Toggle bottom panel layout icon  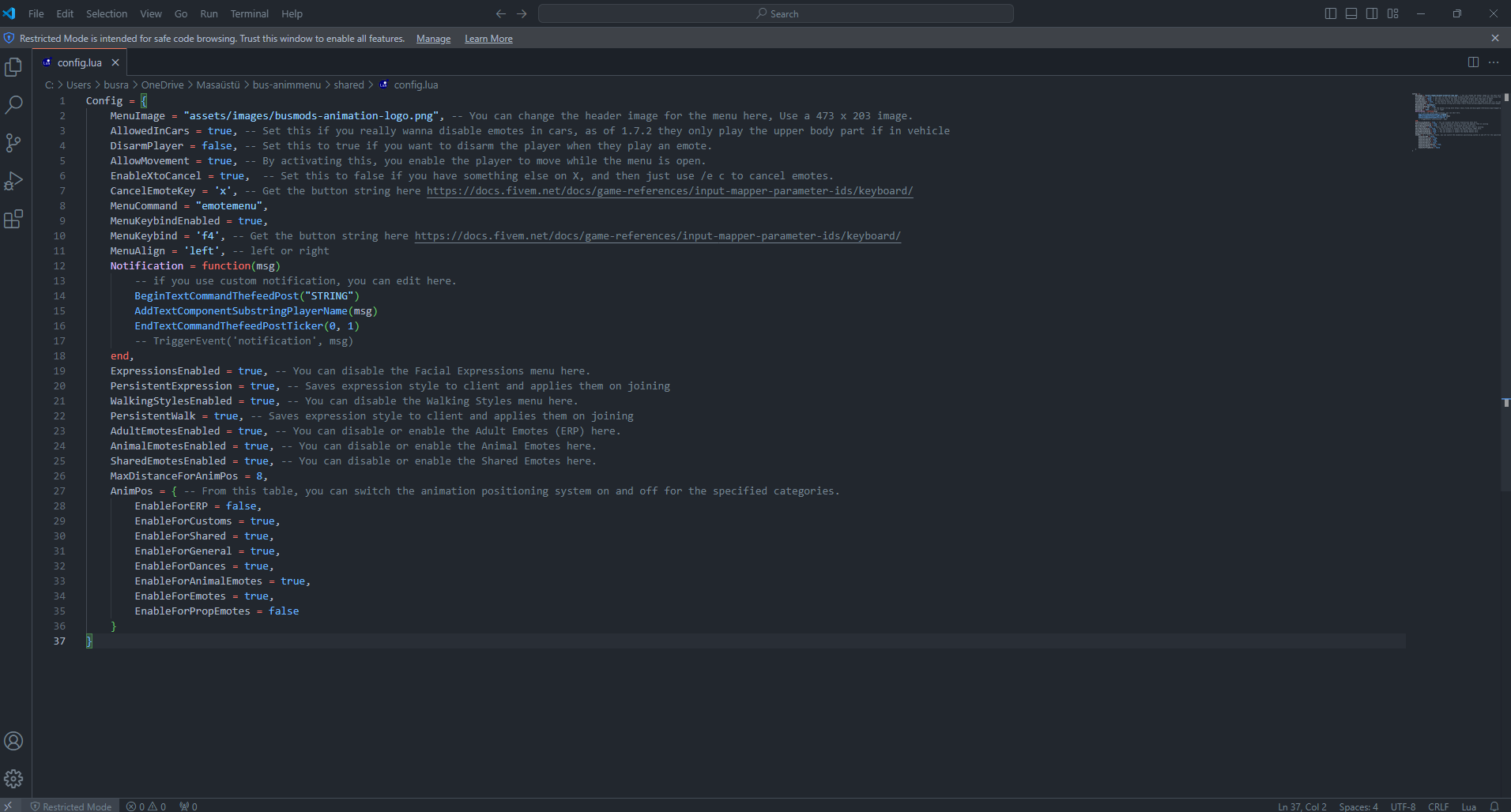pos(1351,13)
